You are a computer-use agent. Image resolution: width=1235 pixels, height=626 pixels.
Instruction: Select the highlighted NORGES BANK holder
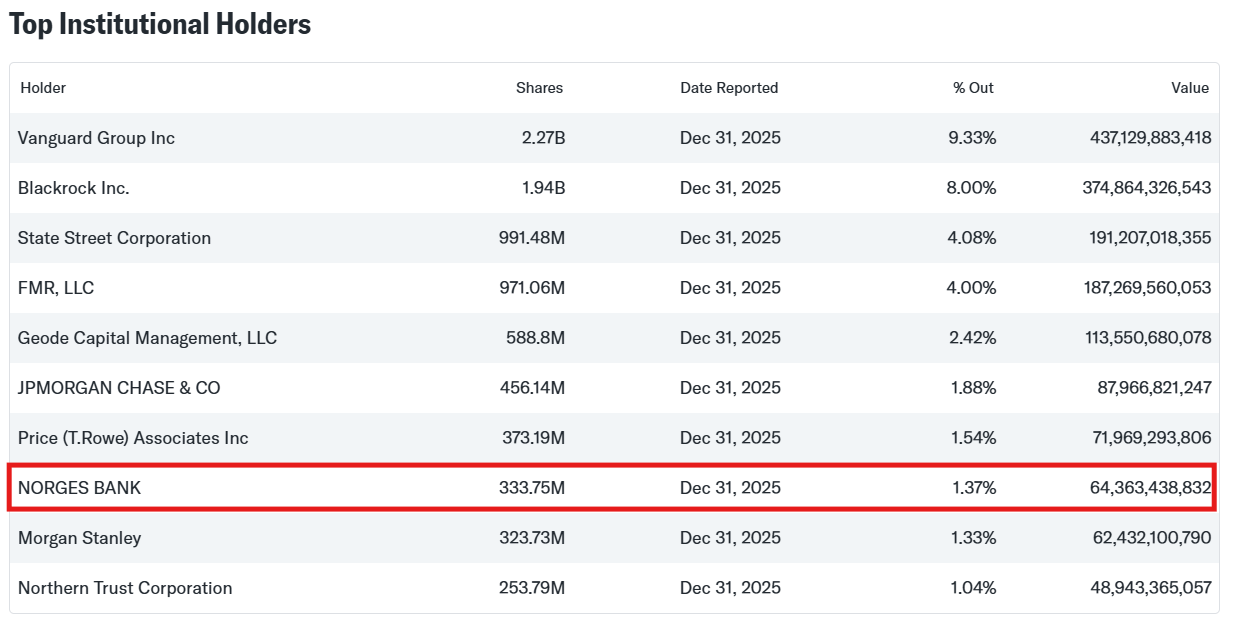pos(80,488)
